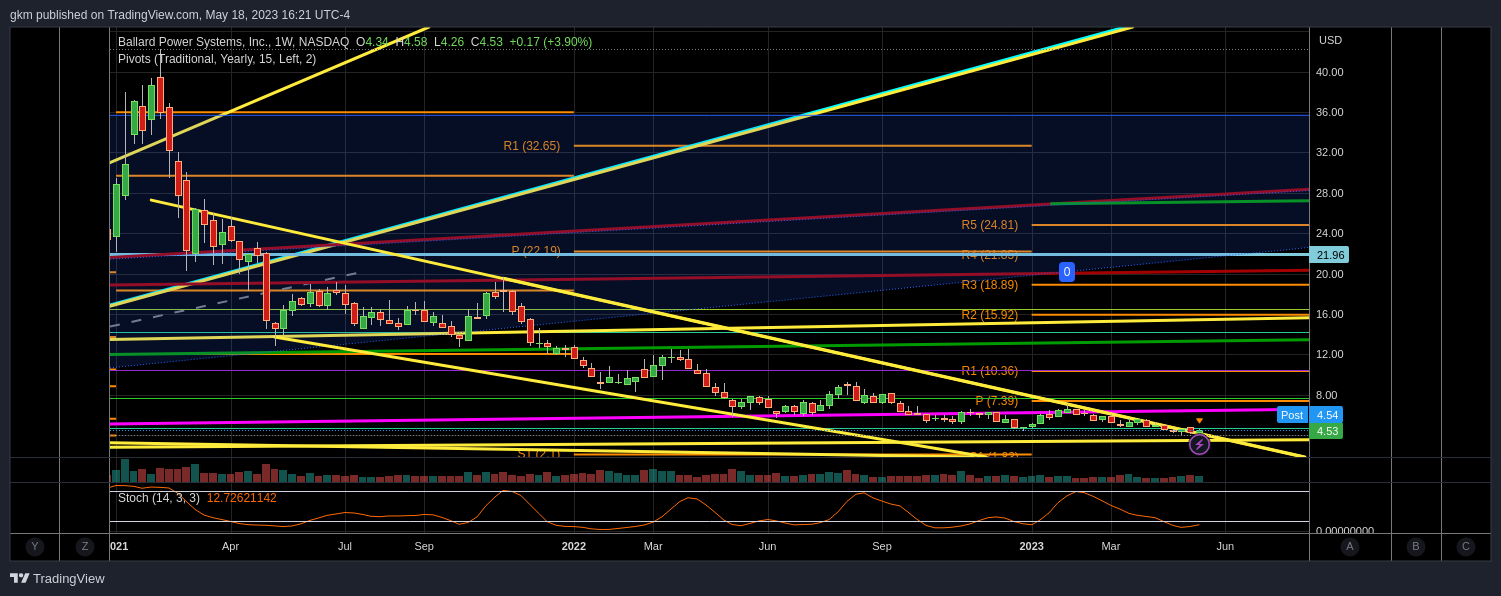Click the 12.00 price axis label

1330,354
